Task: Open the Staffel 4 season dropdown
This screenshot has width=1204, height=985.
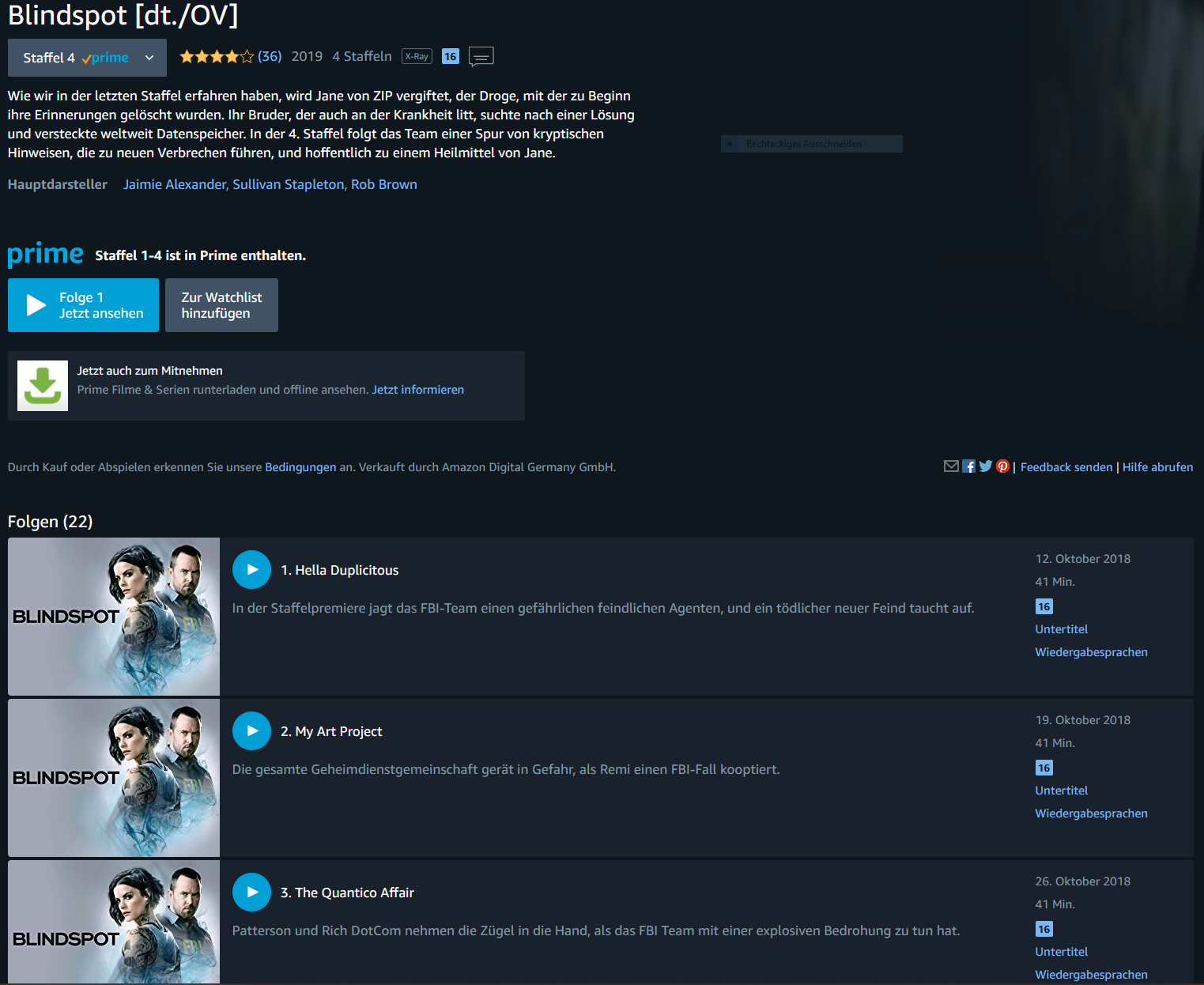Action: tap(87, 58)
